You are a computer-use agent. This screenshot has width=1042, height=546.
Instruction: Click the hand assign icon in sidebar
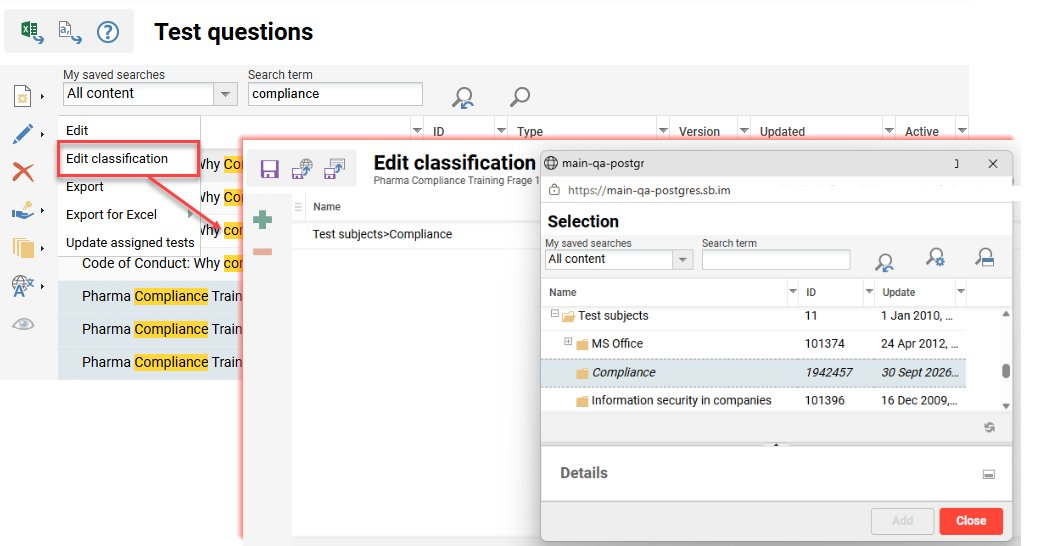[23, 210]
